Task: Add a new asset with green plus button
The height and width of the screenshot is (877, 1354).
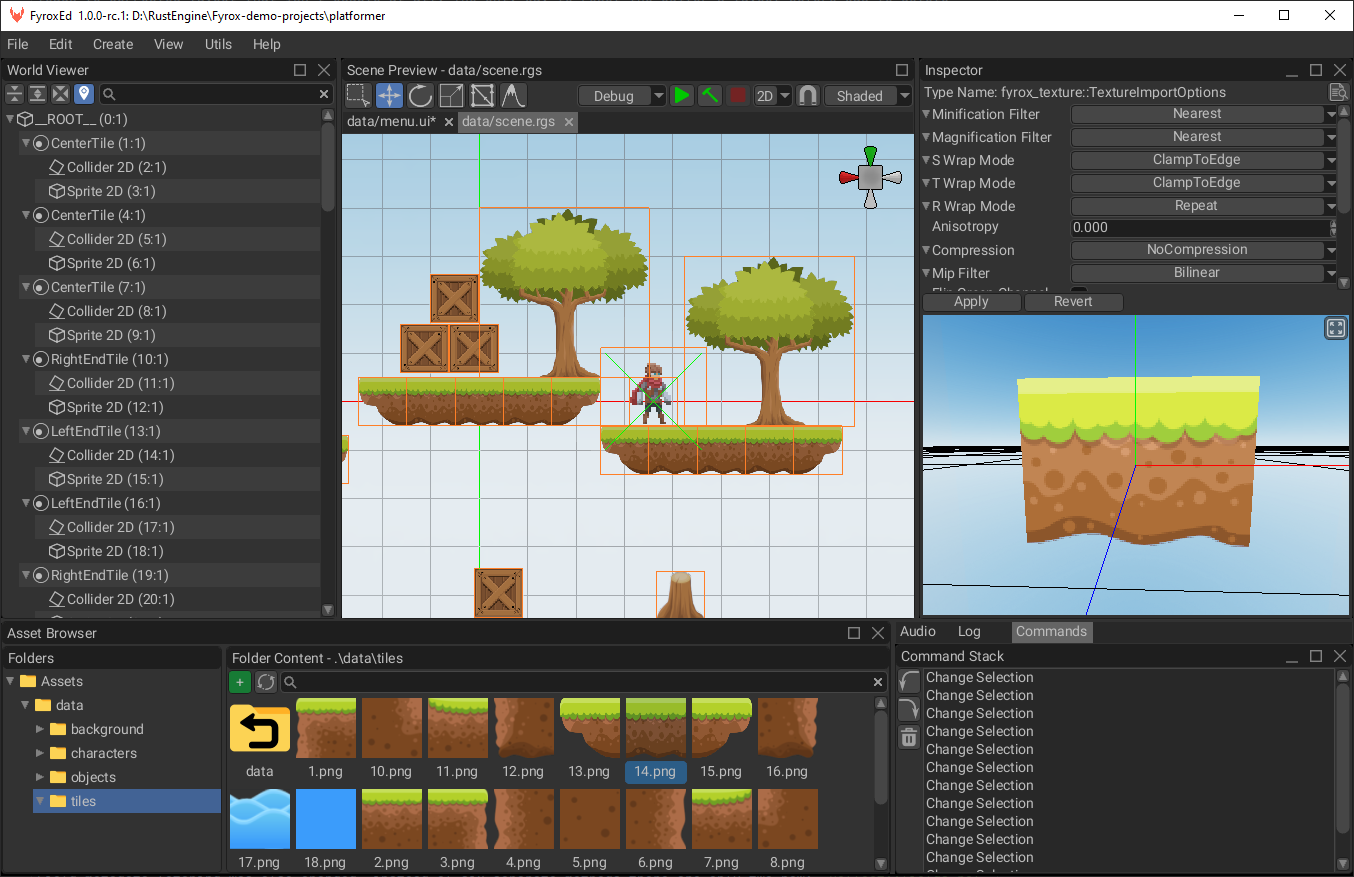Action: (x=240, y=682)
